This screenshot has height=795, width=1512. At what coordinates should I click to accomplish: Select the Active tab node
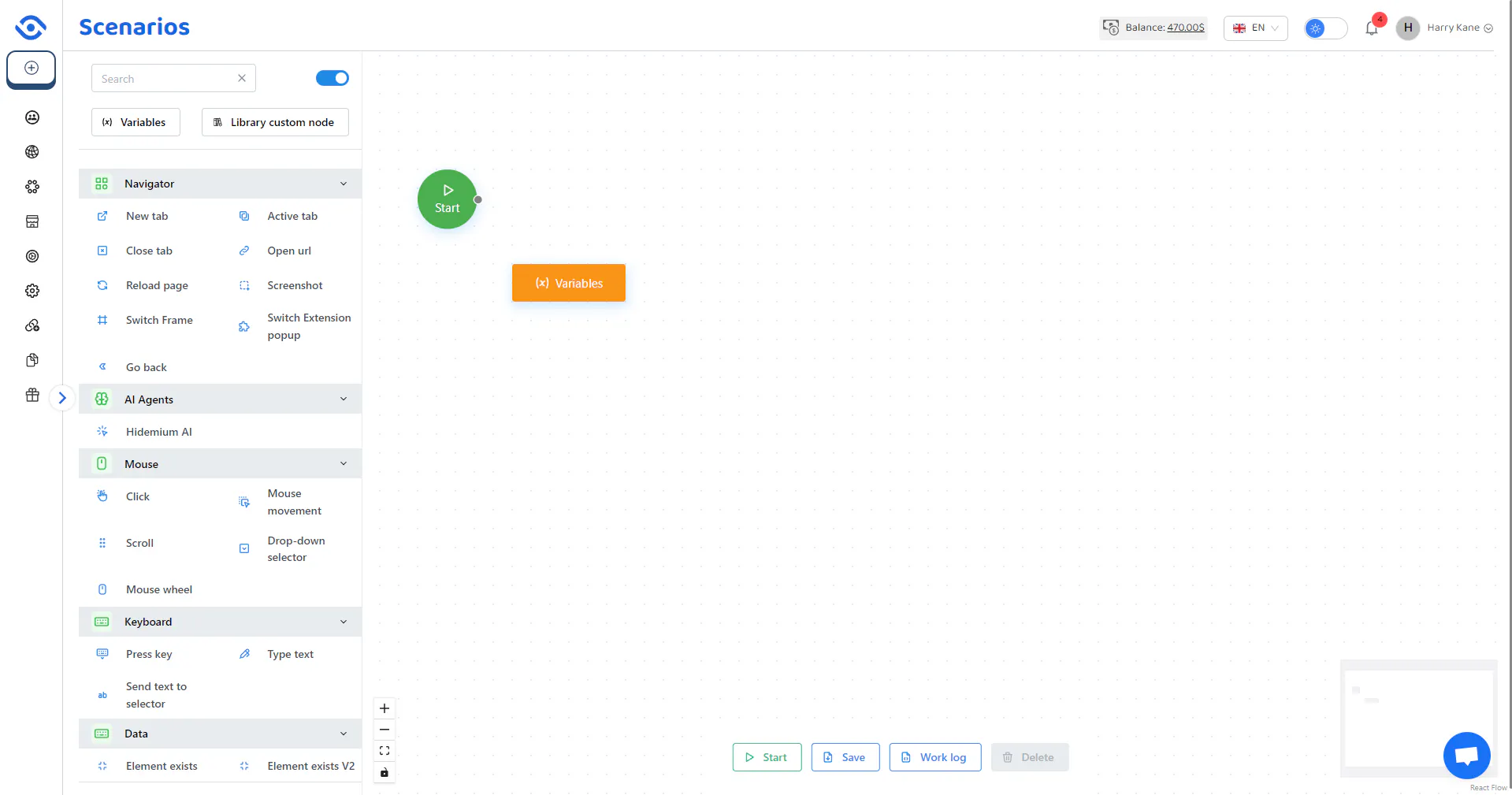point(292,216)
